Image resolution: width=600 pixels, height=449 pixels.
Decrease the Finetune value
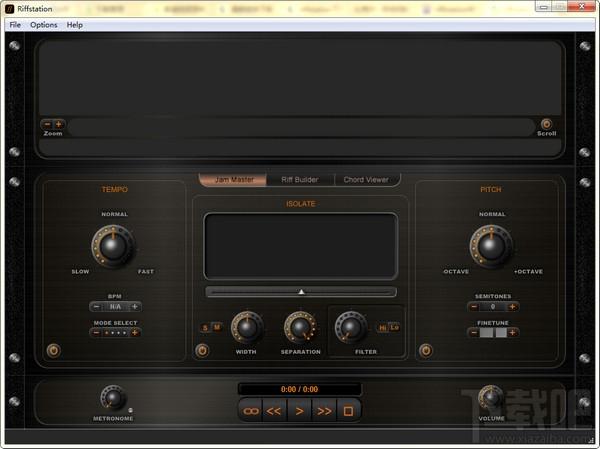tap(474, 333)
